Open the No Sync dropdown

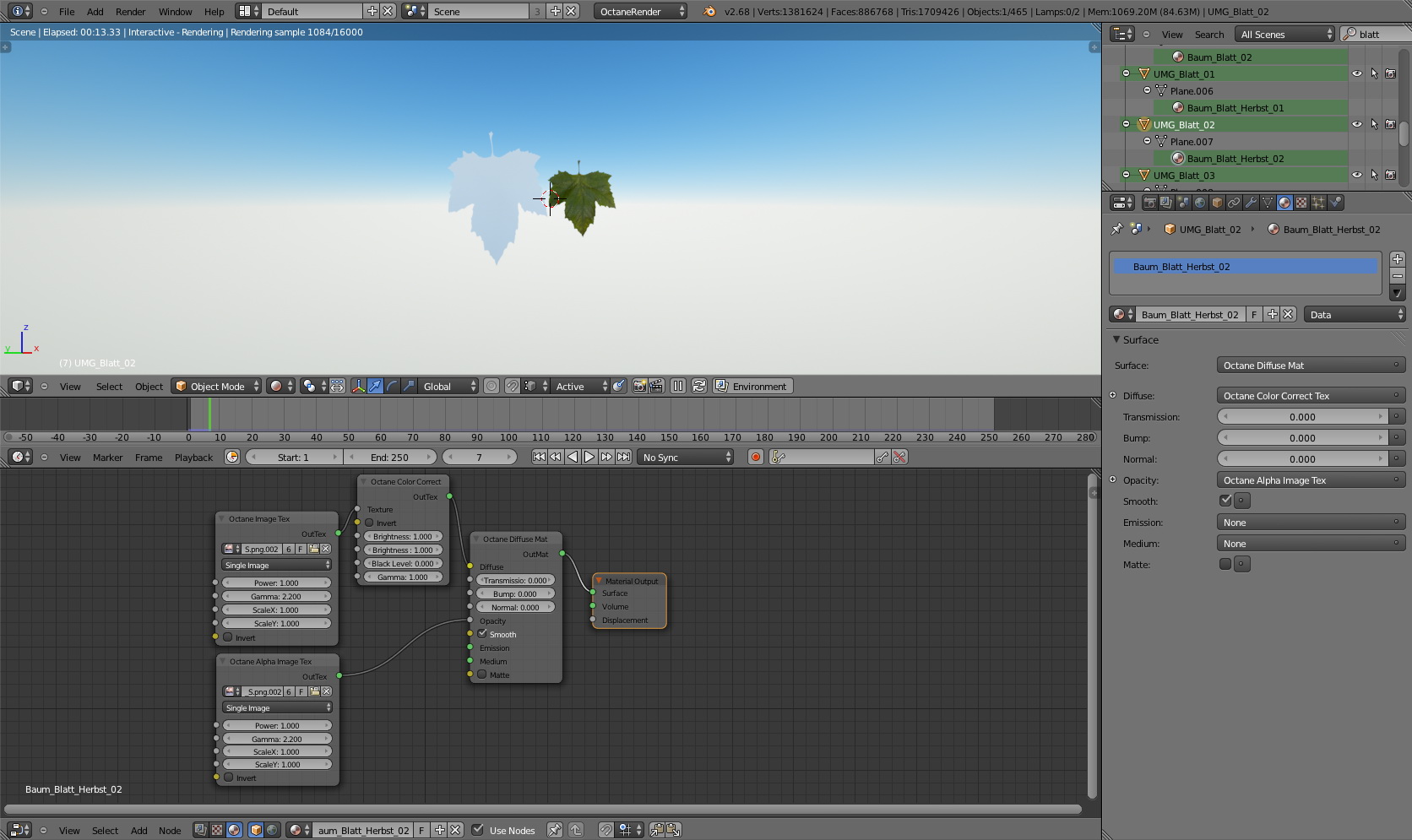(x=686, y=457)
